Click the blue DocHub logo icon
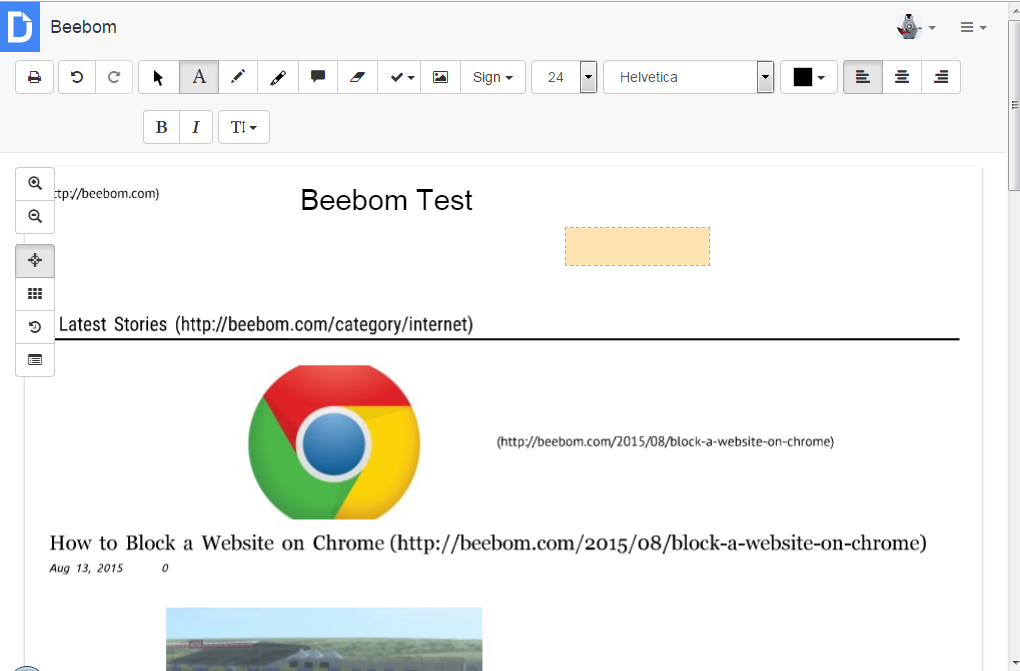 point(20,26)
